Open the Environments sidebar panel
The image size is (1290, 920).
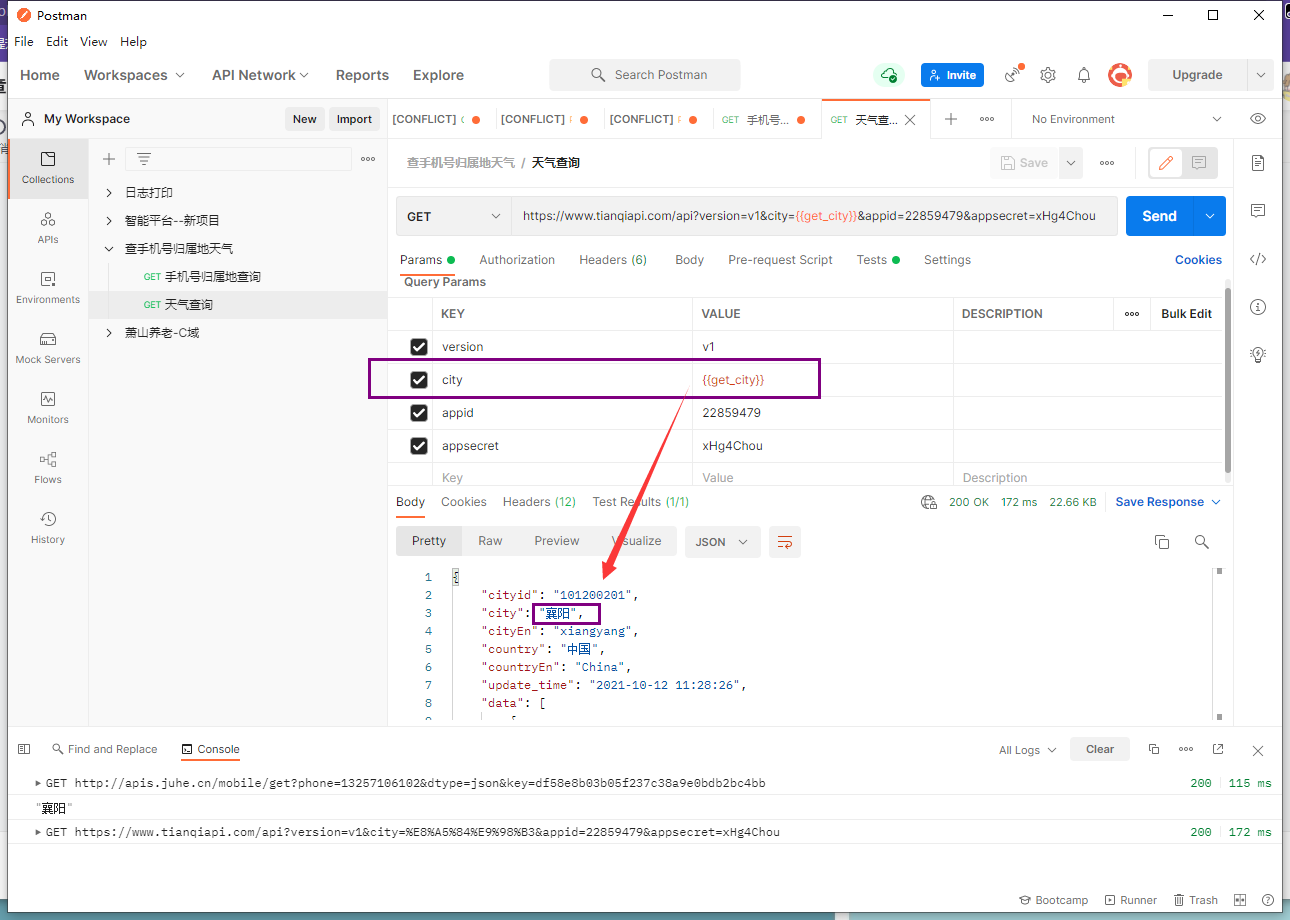48,287
